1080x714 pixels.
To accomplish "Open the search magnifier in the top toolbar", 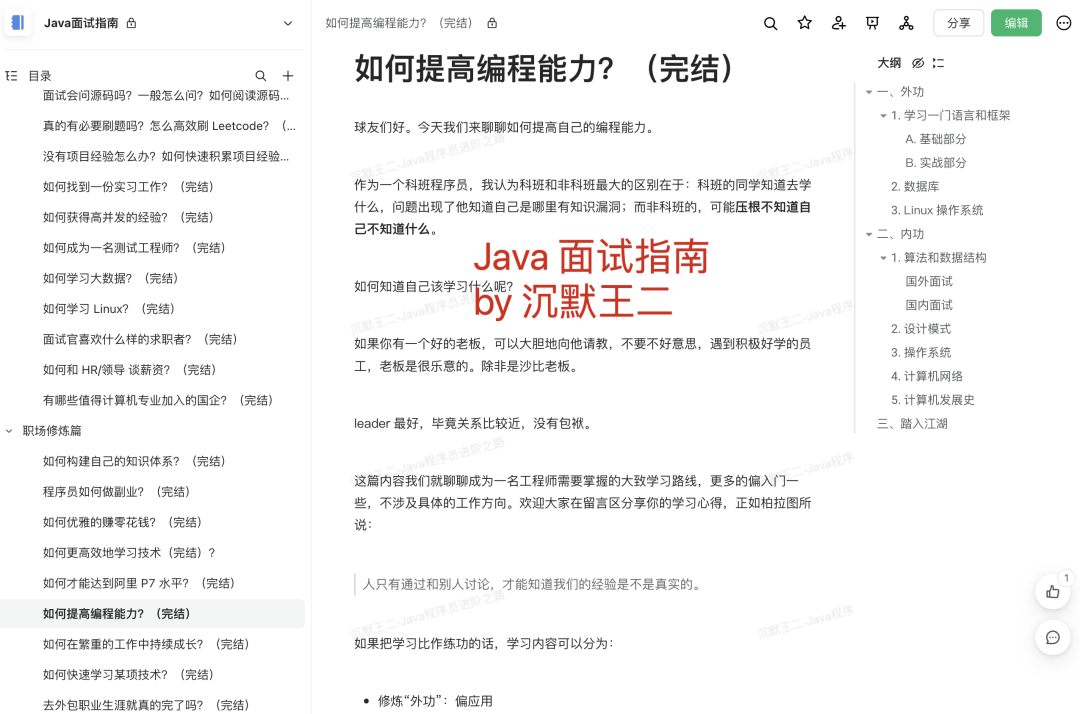I will 771,23.
